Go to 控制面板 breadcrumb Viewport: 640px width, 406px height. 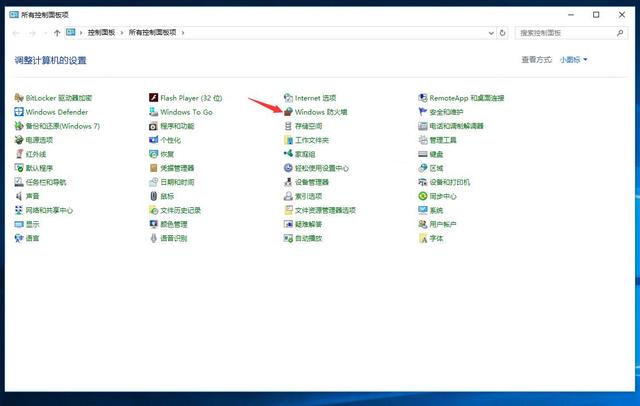[x=101, y=32]
